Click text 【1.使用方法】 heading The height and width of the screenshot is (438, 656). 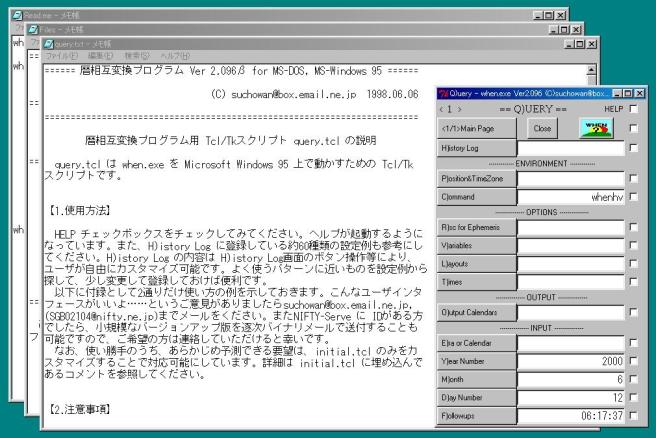79,210
